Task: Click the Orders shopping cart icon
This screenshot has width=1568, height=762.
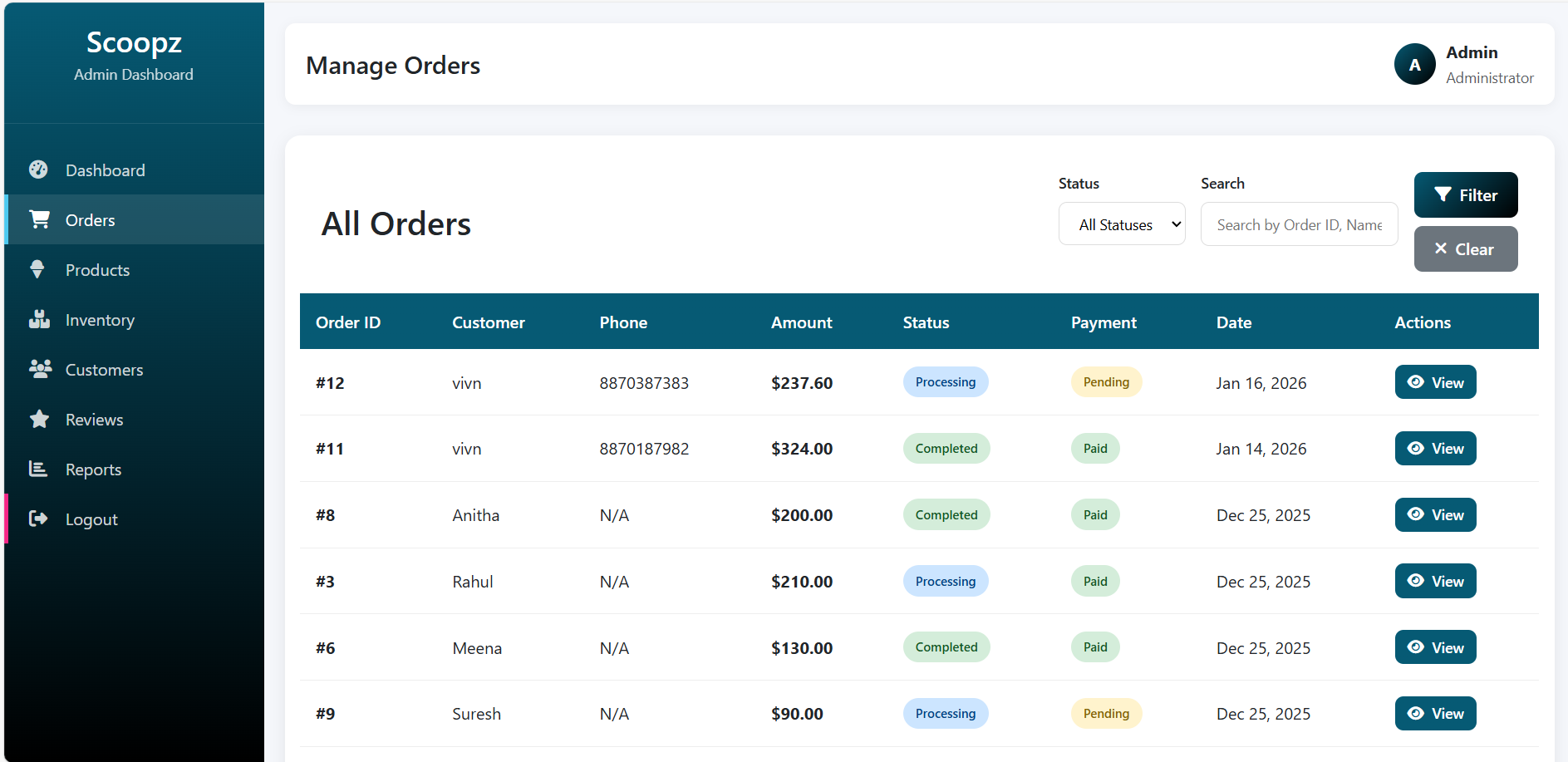Action: point(39,219)
